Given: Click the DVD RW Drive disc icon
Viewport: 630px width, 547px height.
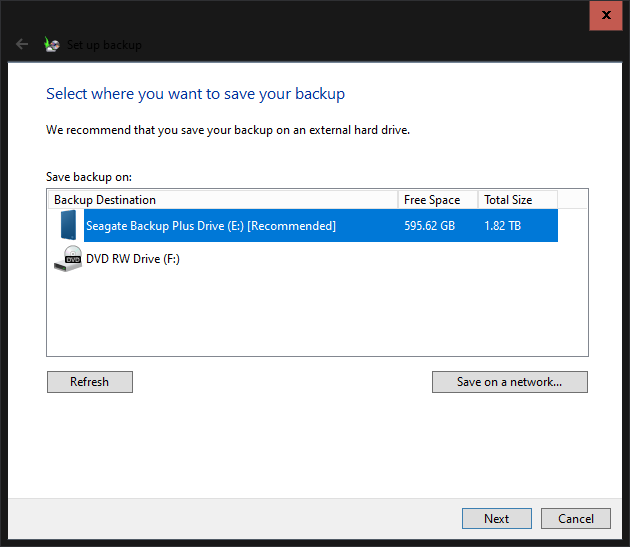Looking at the screenshot, I should 67,259.
